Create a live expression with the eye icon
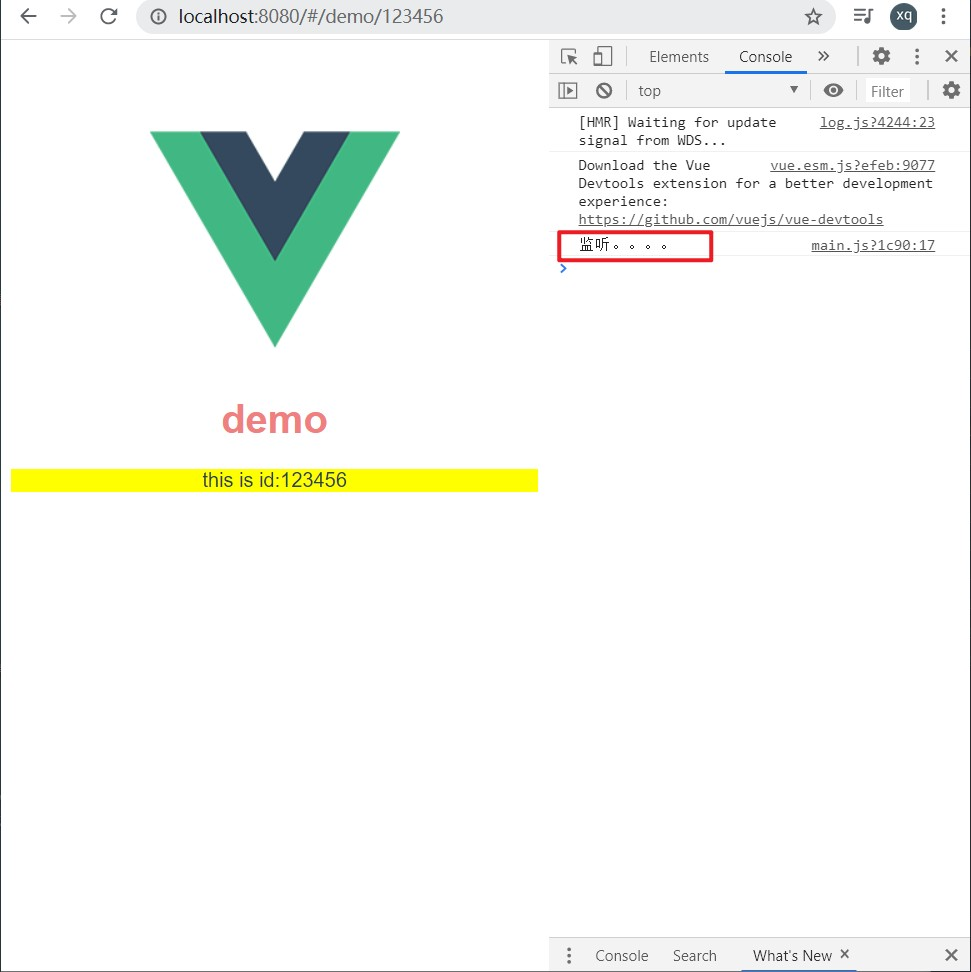This screenshot has width=971, height=972. (833, 91)
